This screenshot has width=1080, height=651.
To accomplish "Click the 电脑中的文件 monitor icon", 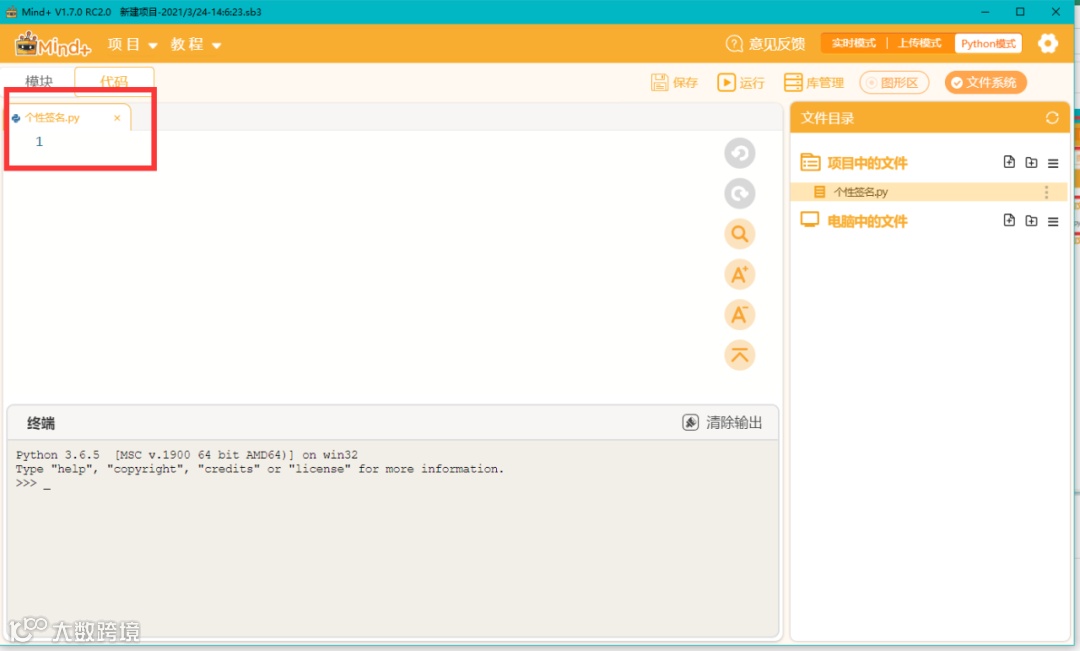I will (x=809, y=220).
